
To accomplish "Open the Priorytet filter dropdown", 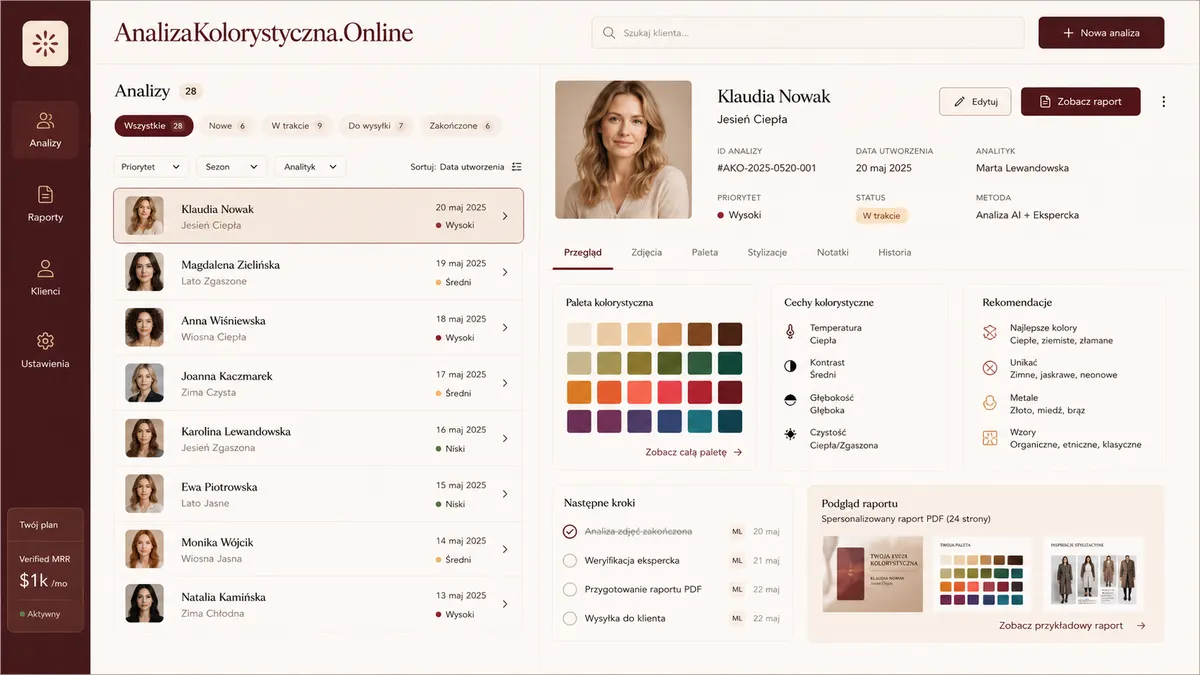I will coord(150,167).
